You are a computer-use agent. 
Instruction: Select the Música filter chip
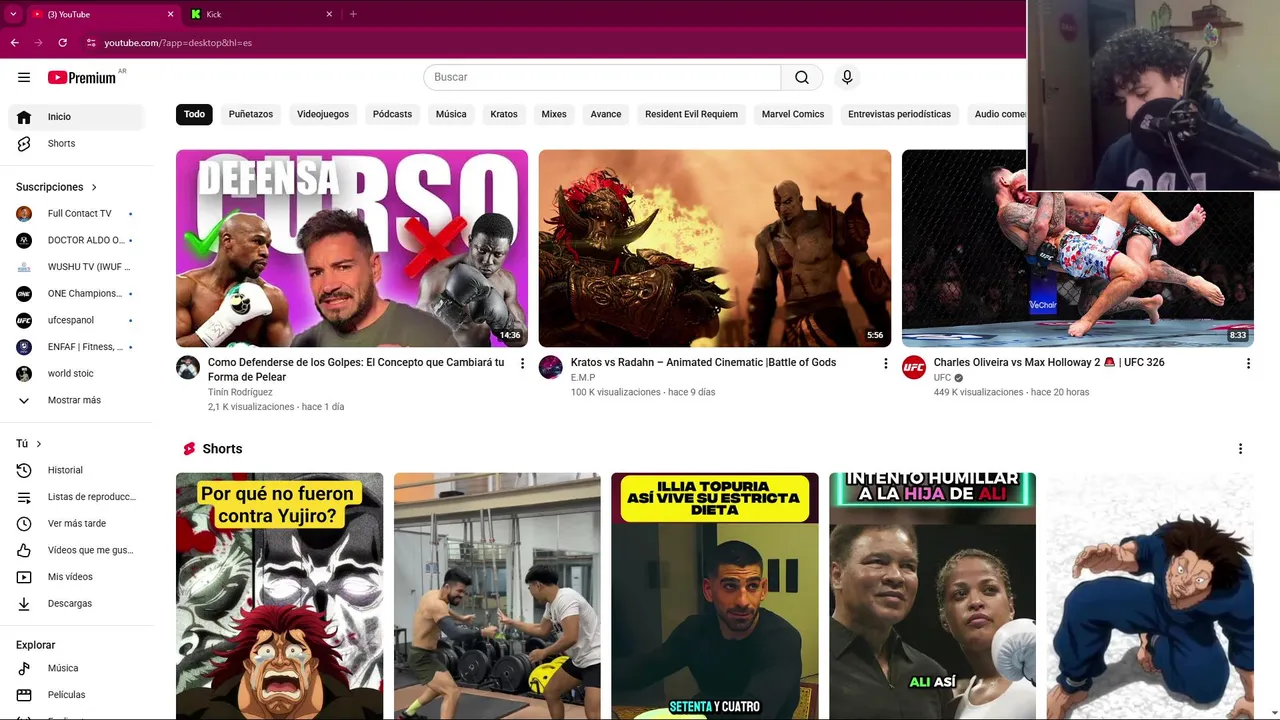[x=451, y=114]
